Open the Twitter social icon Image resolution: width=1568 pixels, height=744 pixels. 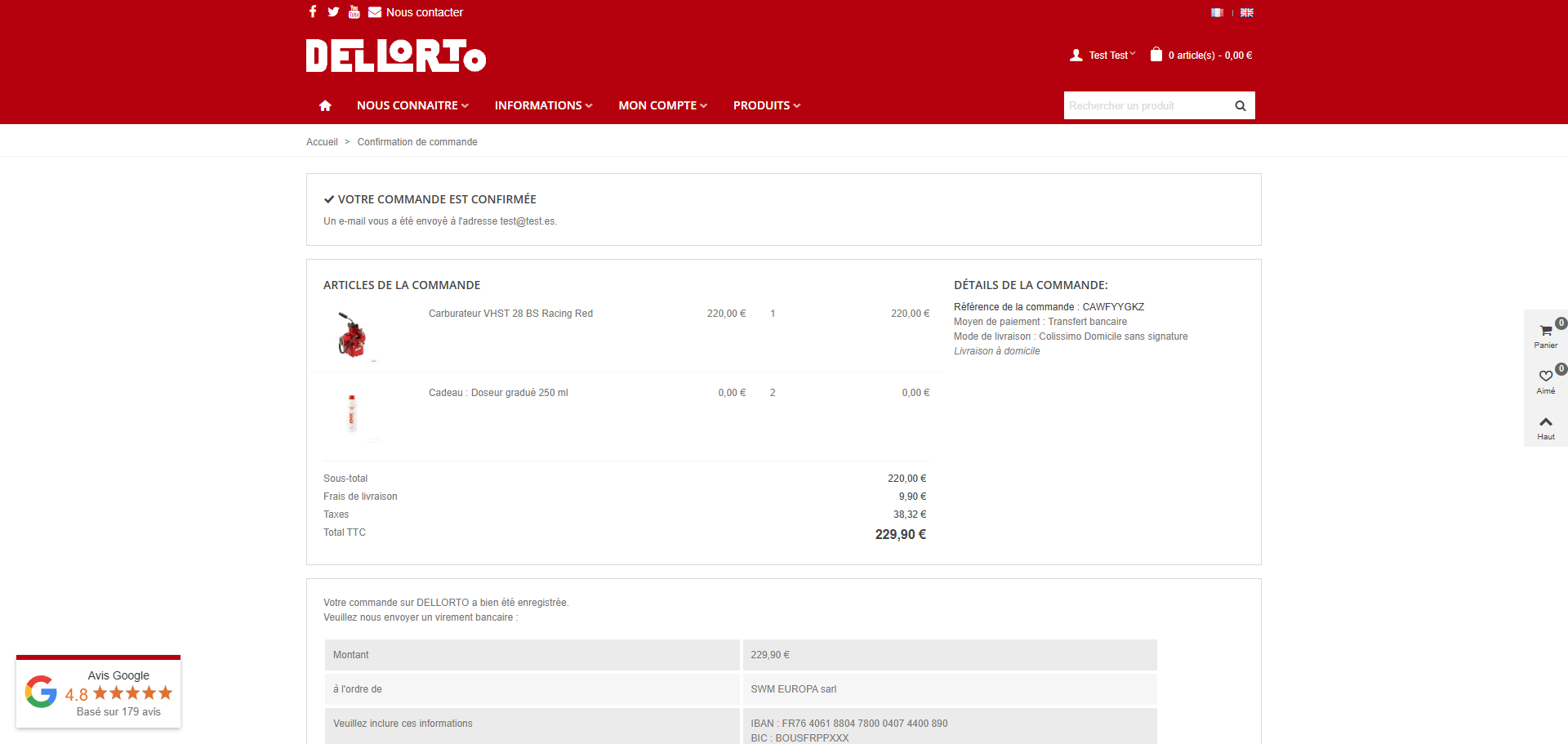tap(333, 11)
